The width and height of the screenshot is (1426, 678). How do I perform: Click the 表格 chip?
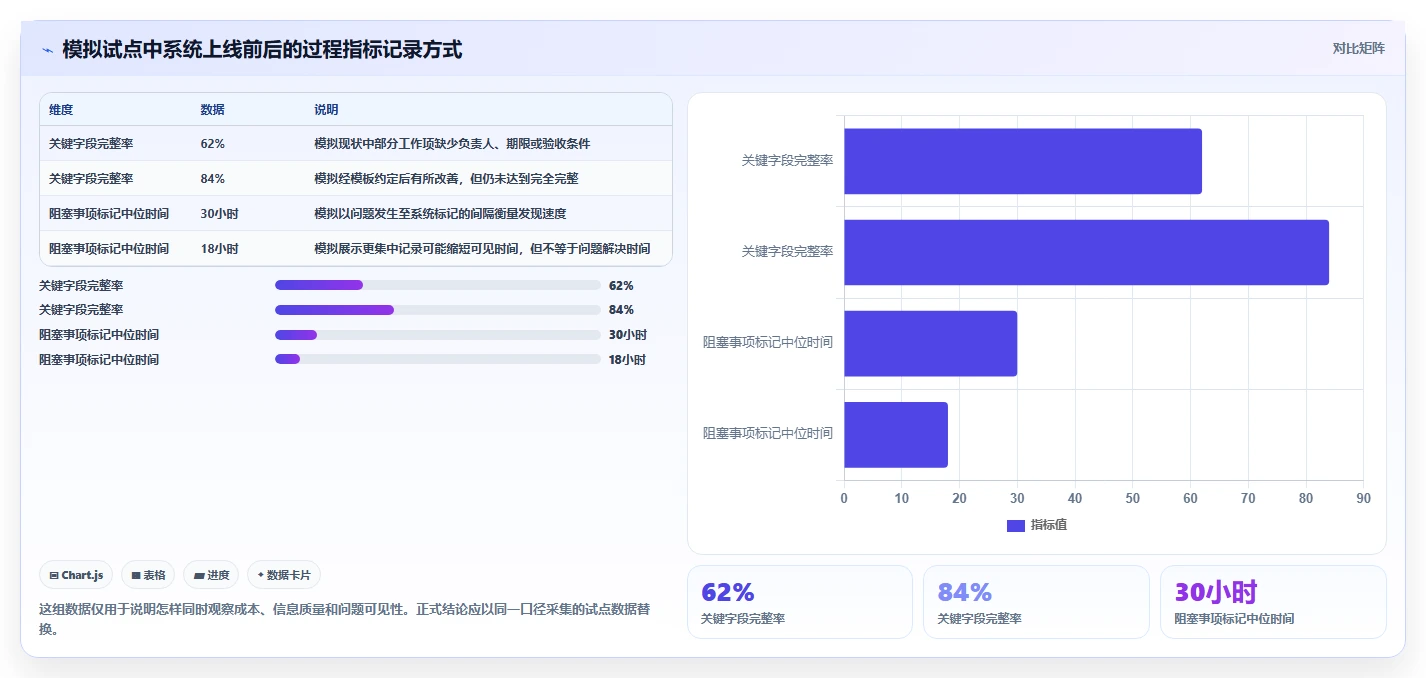coord(148,575)
